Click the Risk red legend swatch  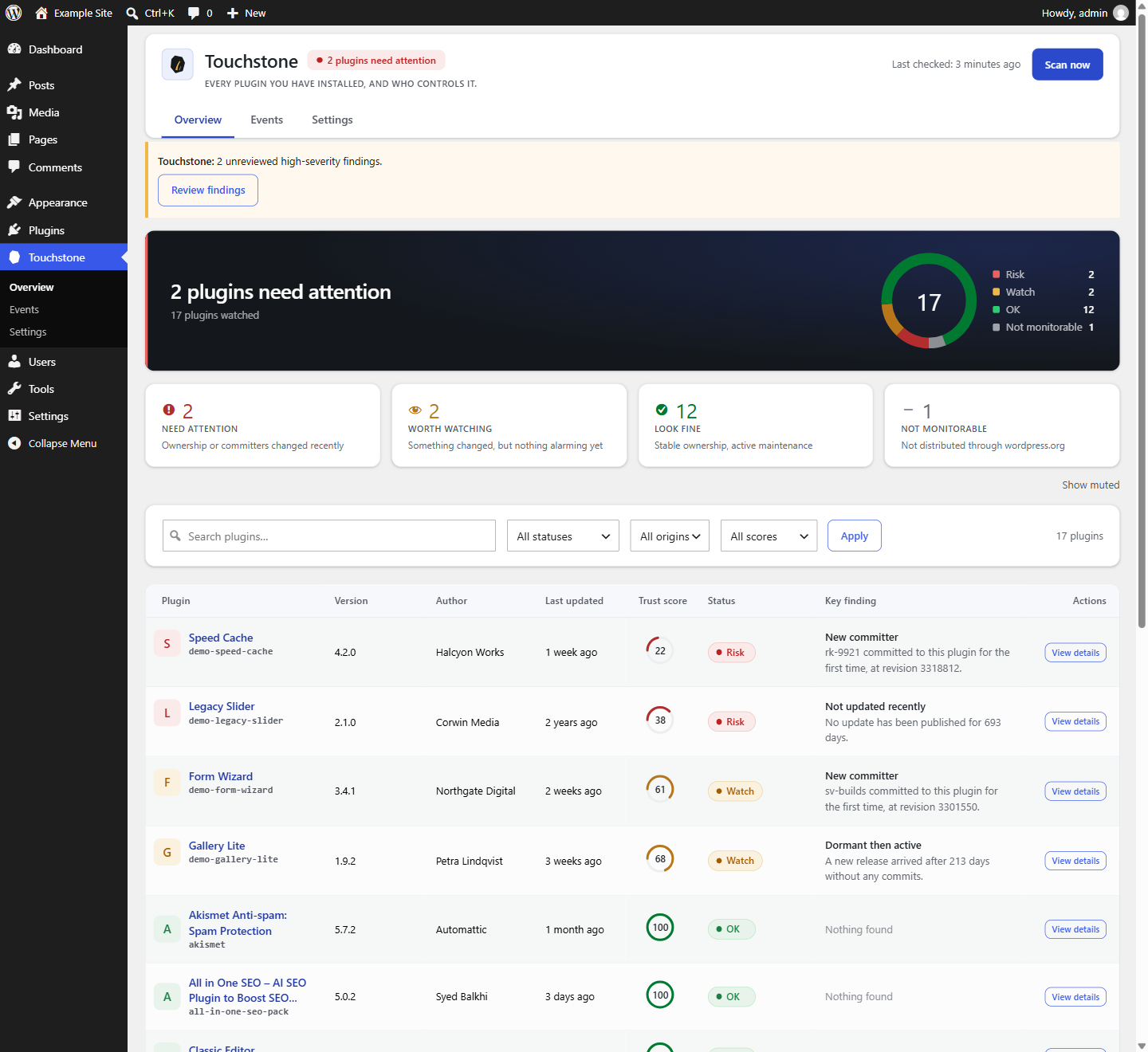coord(997,274)
